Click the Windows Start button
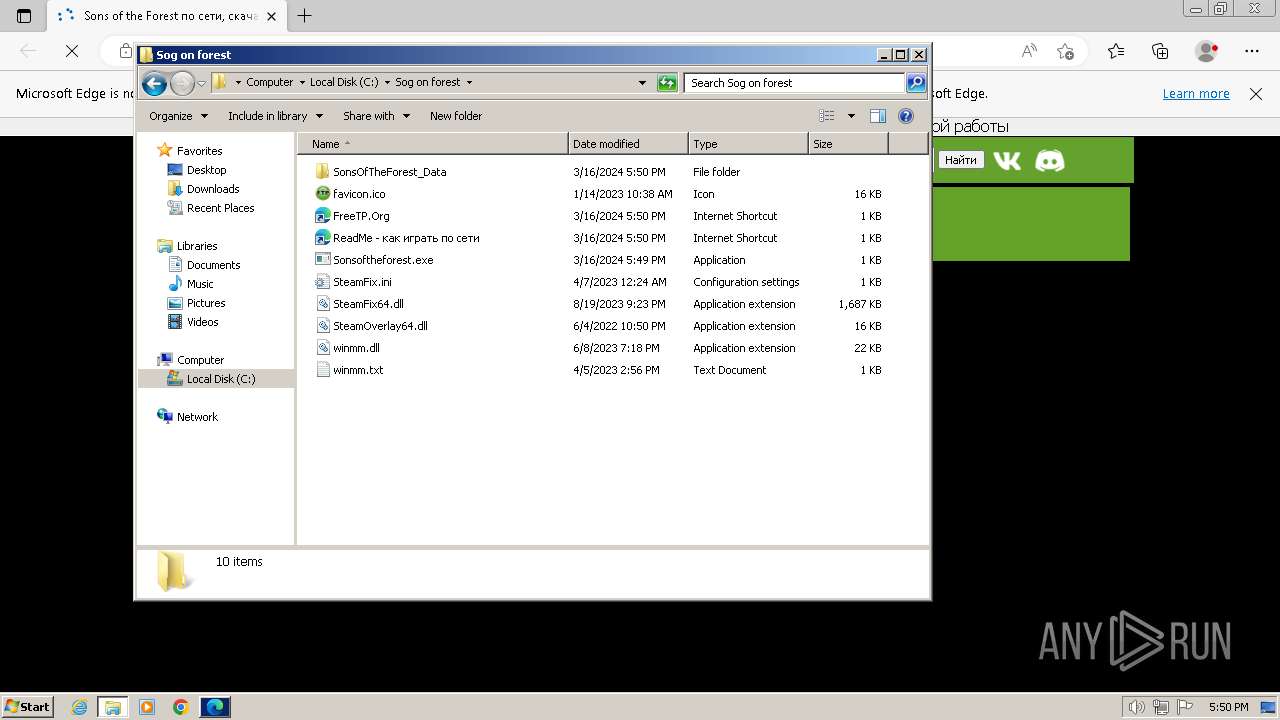The height and width of the screenshot is (720, 1280). coord(27,706)
